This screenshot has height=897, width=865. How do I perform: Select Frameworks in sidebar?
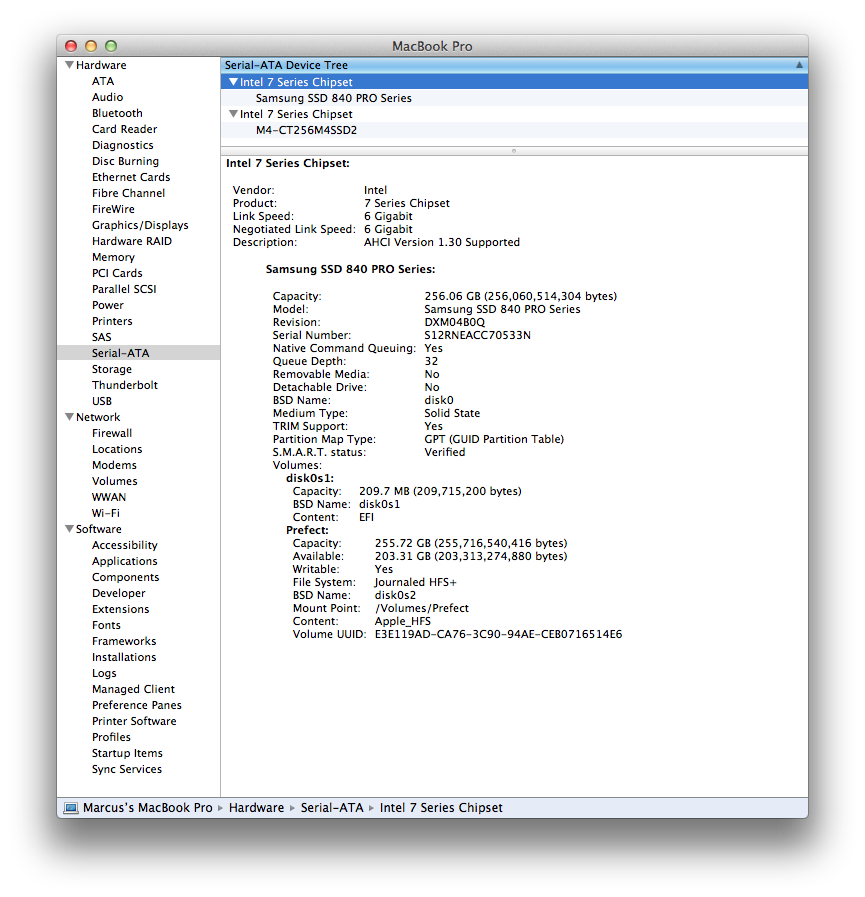[x=124, y=642]
